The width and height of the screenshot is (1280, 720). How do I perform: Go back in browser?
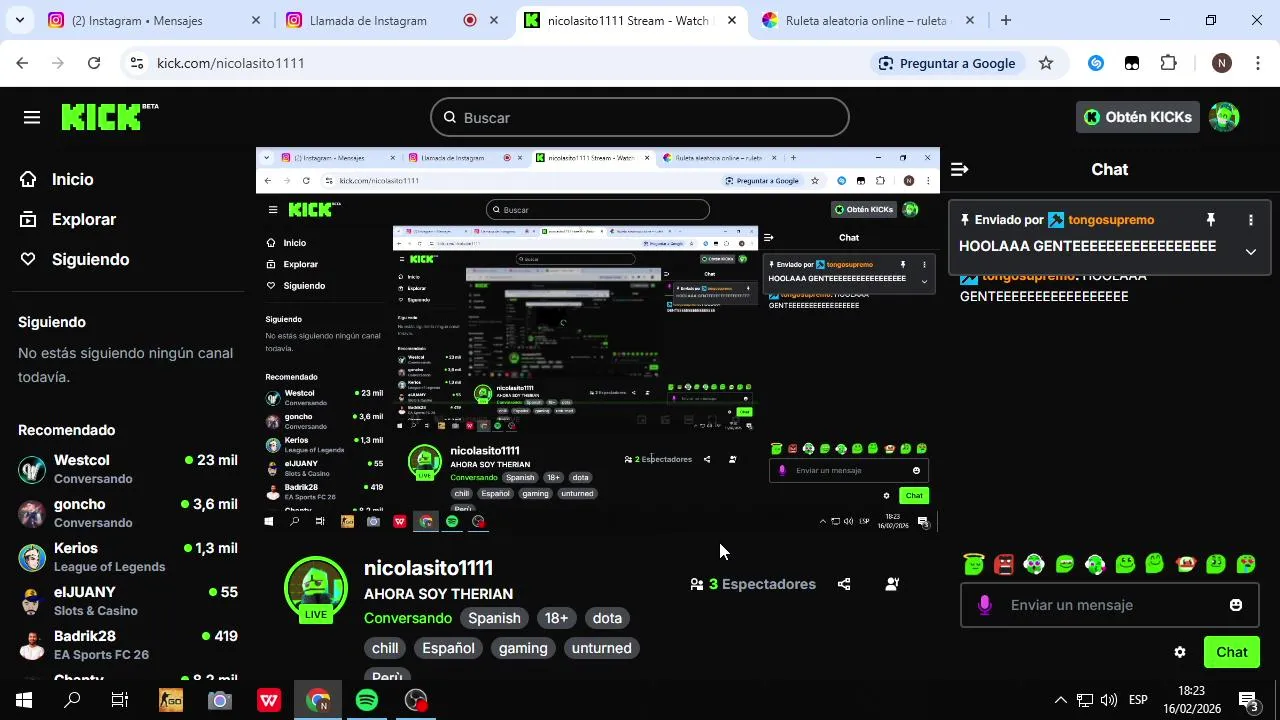[x=22, y=63]
